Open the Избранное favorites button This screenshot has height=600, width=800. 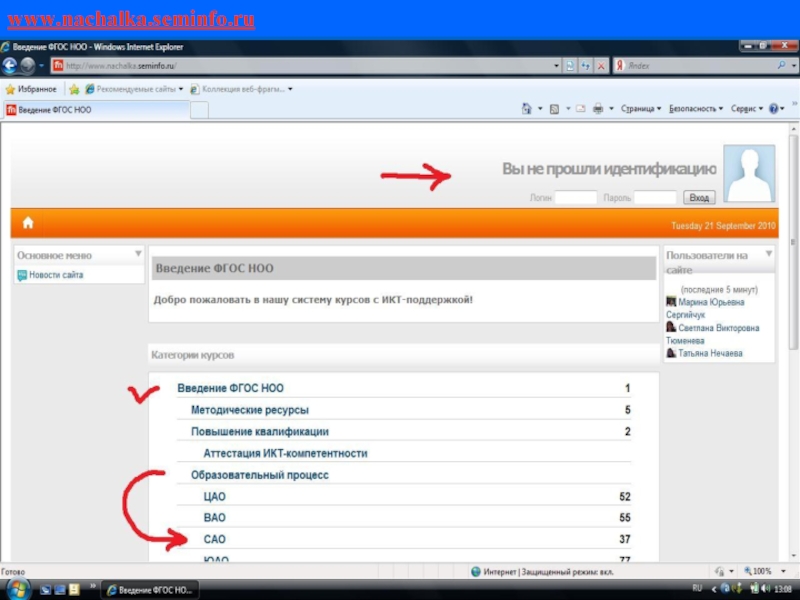coord(31,89)
